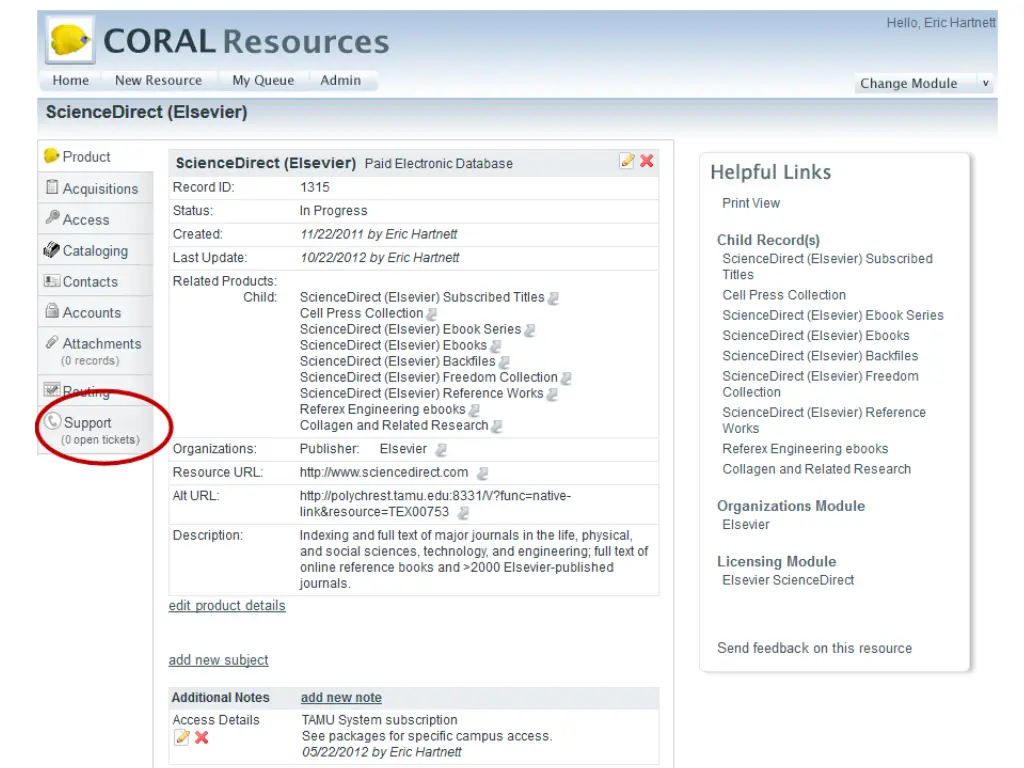This screenshot has width=1024, height=768.
Task: Click the edit product details link
Action: pyautogui.click(x=227, y=606)
